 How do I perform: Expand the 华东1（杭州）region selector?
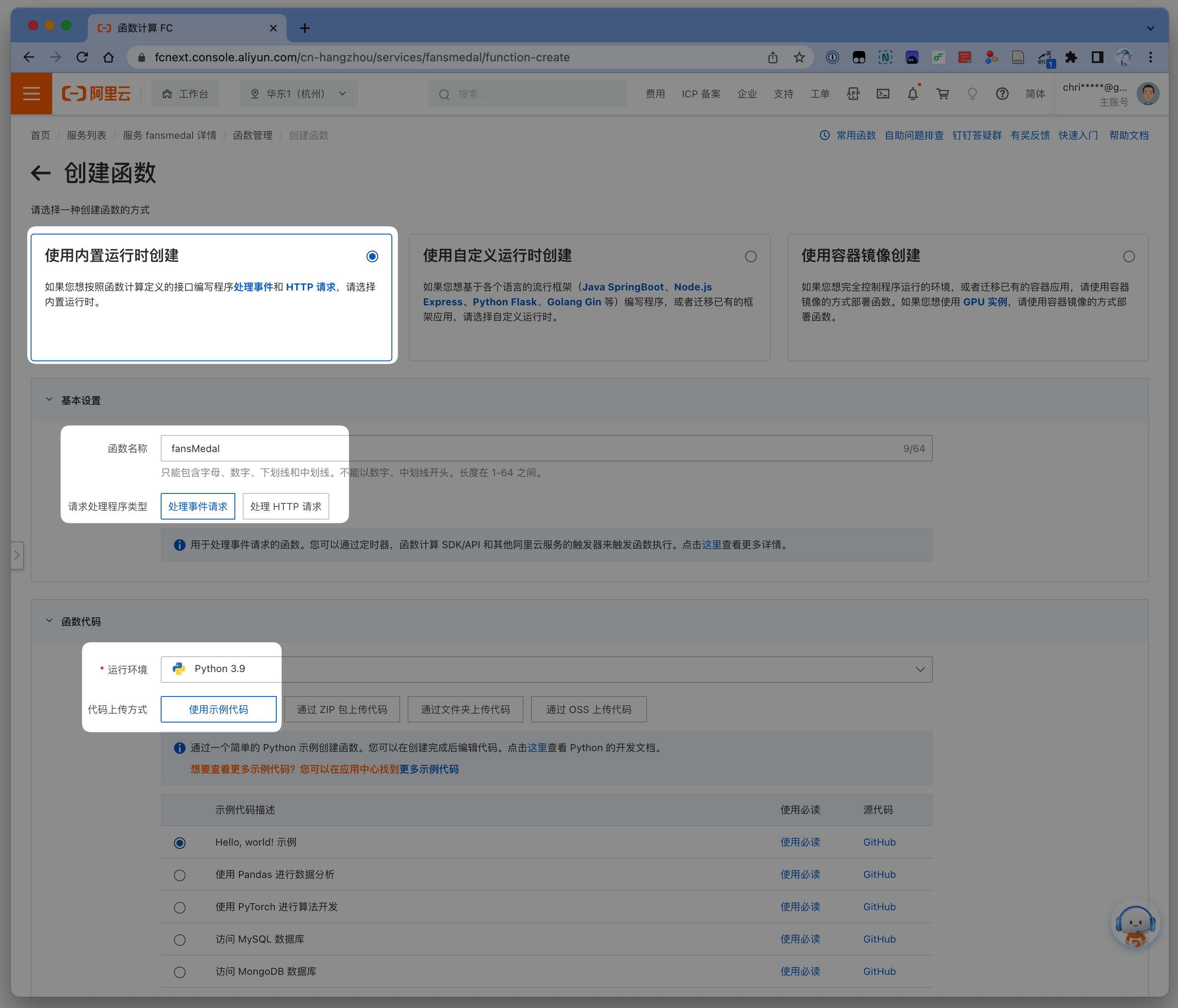[299, 94]
